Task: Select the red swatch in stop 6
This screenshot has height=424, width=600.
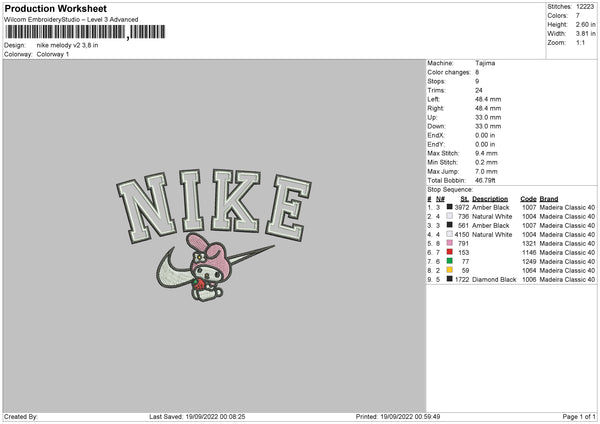Action: pyautogui.click(x=450, y=252)
